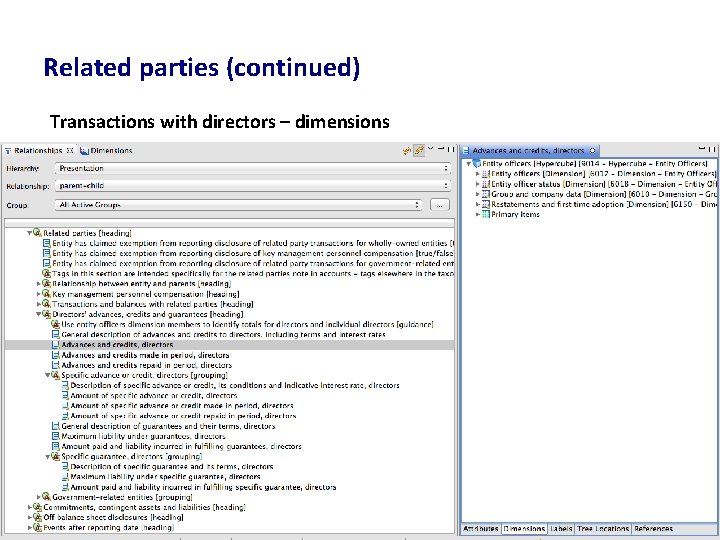Select Amount of specific advance or credit repaid in period
720x540 pixels.
click(183, 416)
